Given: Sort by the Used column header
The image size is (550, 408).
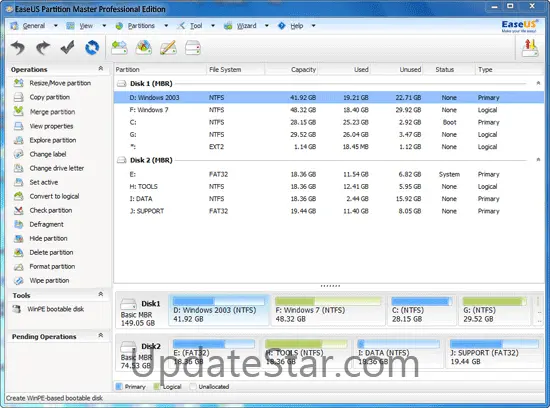Looking at the screenshot, I should (x=344, y=69).
